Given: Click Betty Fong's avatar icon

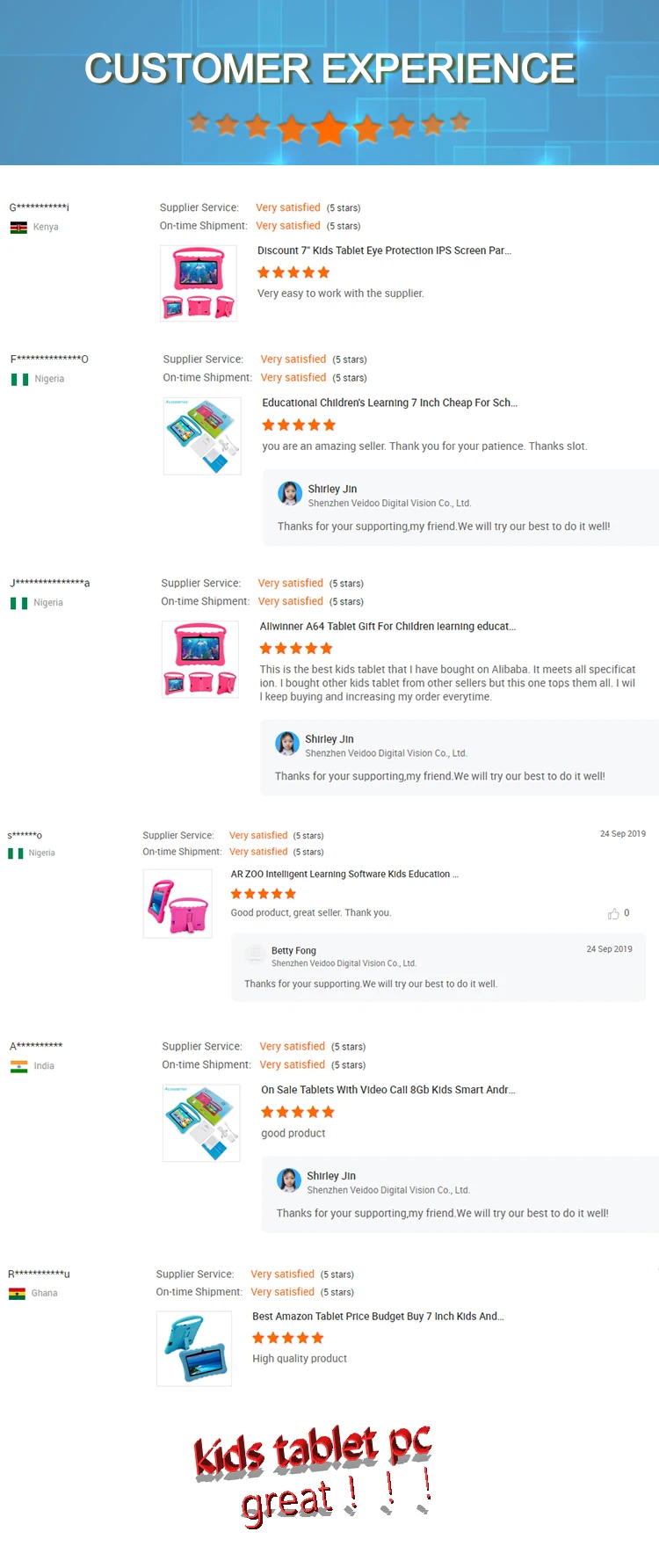Looking at the screenshot, I should [x=255, y=955].
